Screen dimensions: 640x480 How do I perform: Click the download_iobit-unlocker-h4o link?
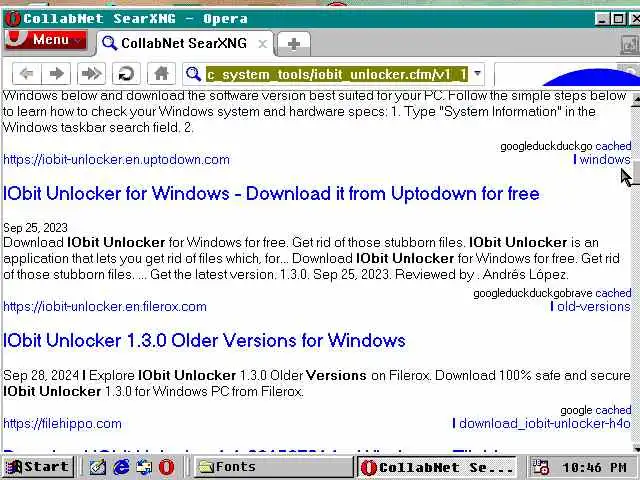545,424
